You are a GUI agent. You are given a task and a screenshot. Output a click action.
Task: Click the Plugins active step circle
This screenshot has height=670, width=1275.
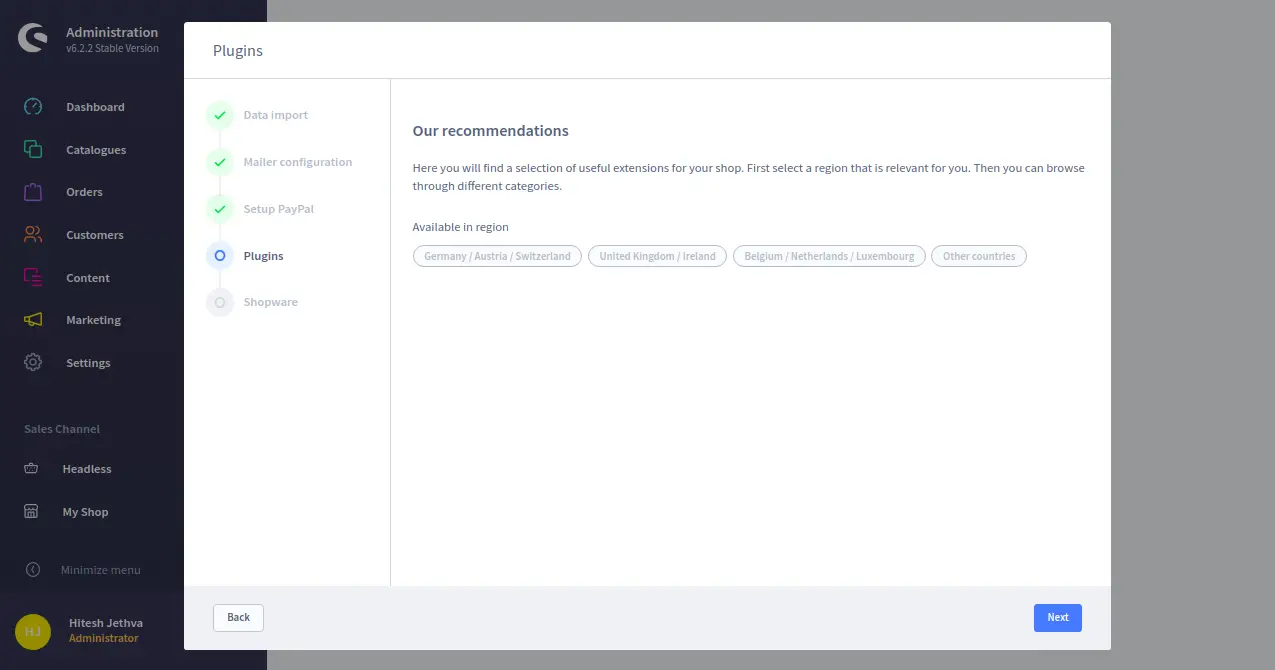pyautogui.click(x=220, y=256)
